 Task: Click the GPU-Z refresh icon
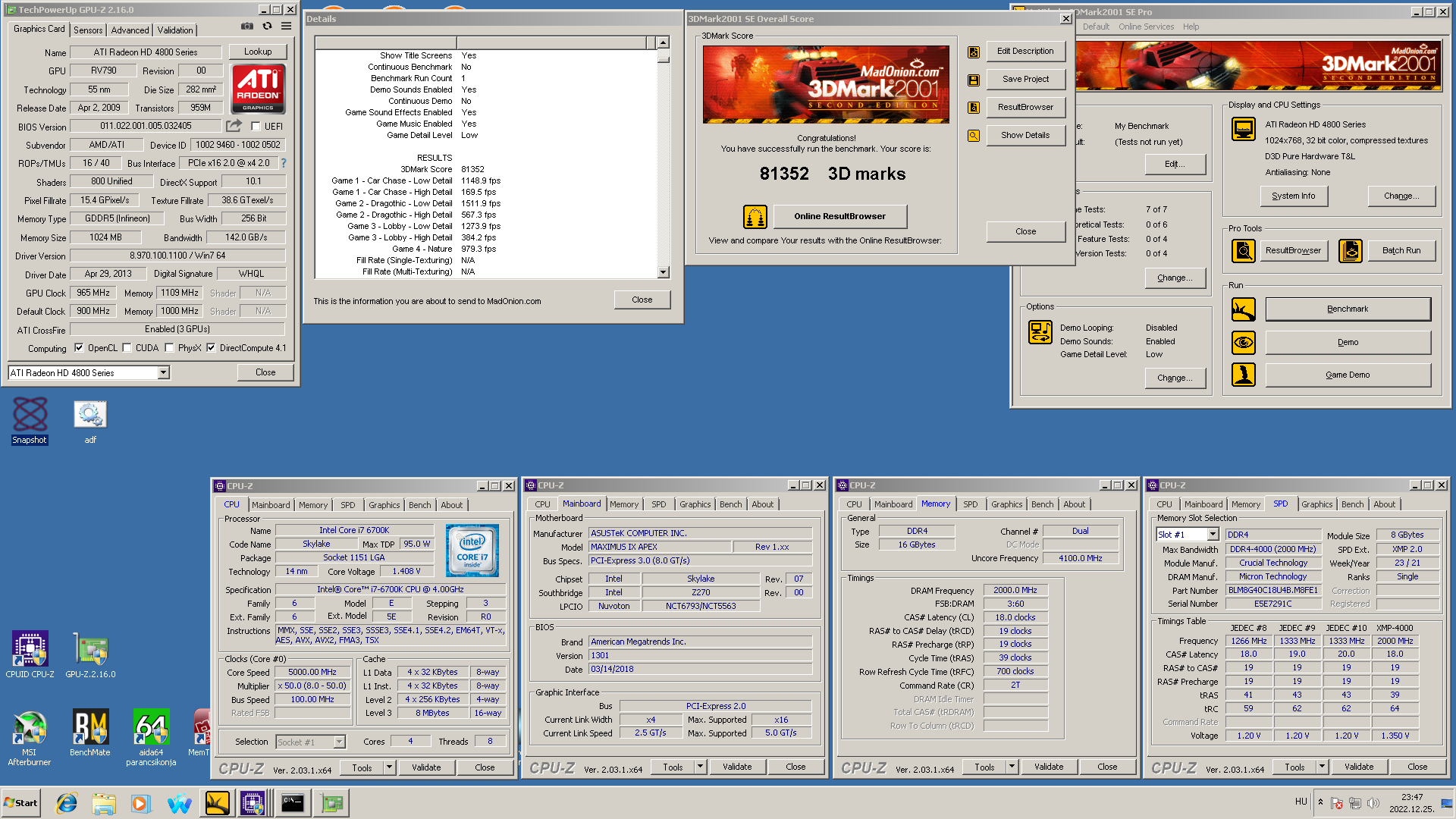(267, 26)
